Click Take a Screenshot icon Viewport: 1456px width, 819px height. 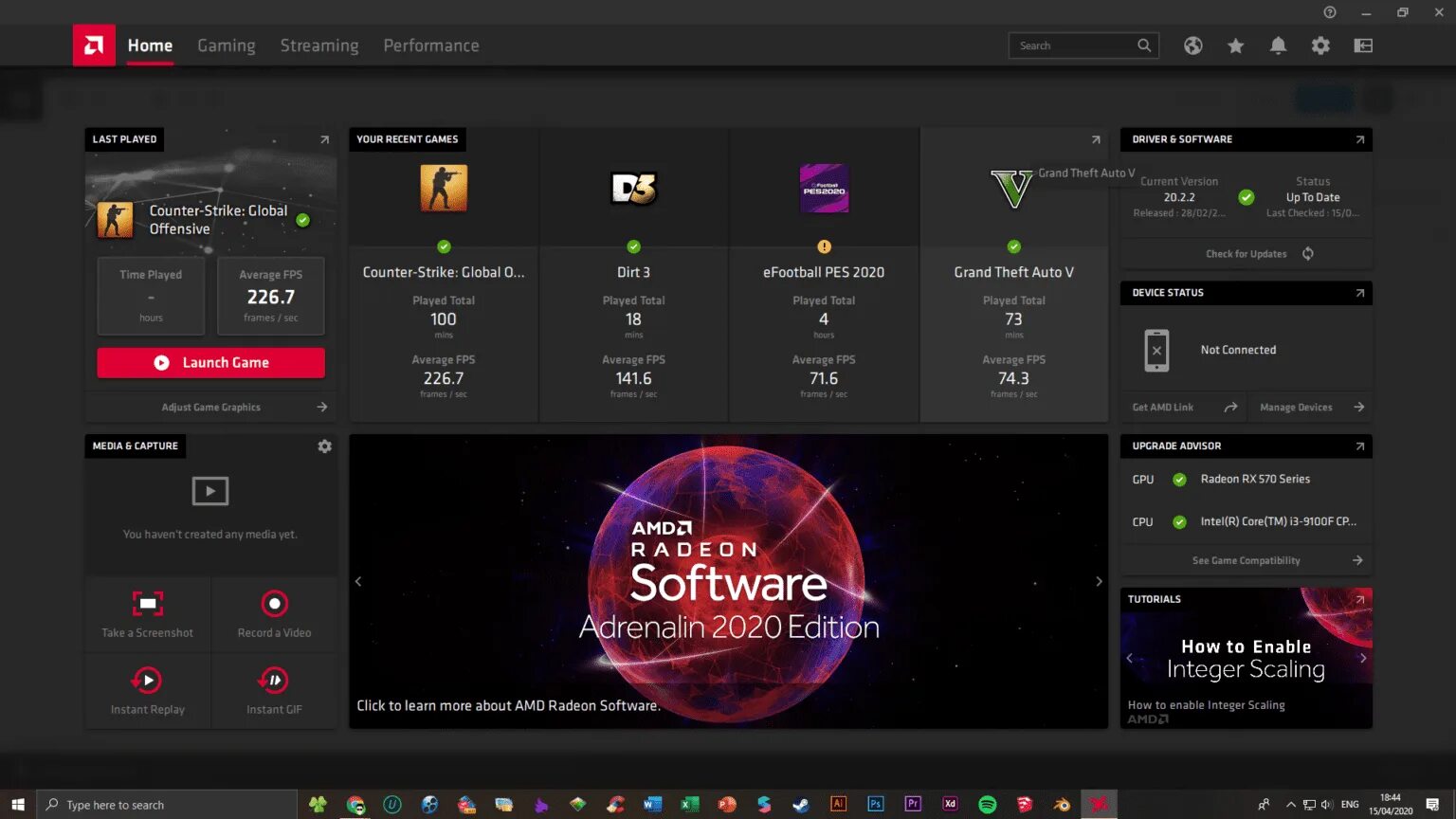coord(148,604)
